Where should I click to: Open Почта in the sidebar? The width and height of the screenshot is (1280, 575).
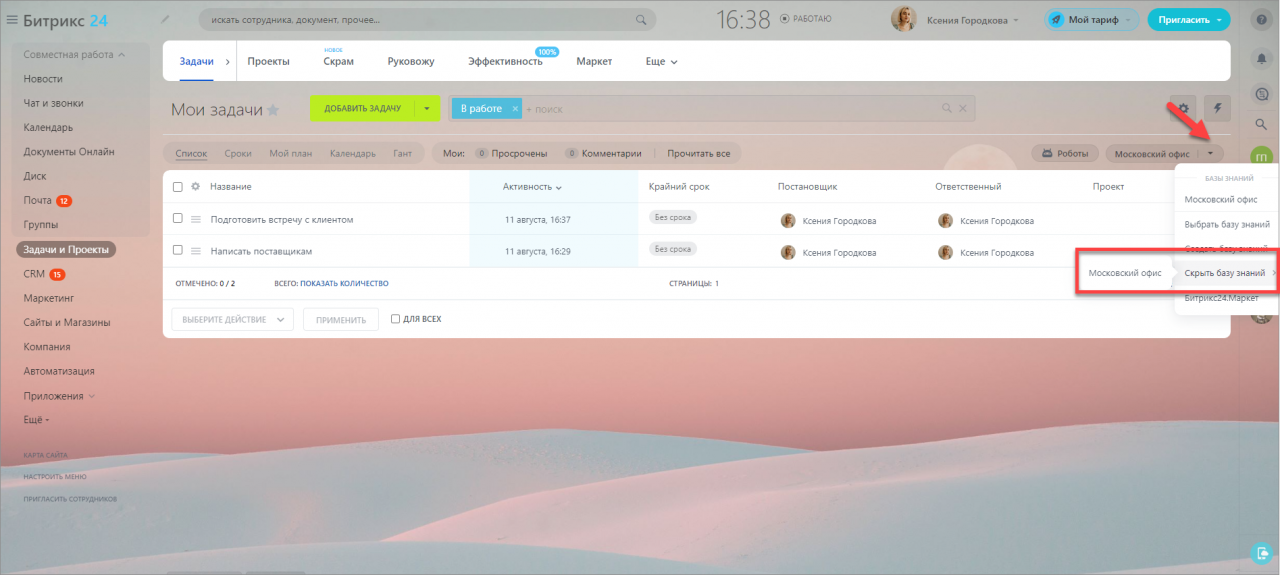[x=38, y=201]
